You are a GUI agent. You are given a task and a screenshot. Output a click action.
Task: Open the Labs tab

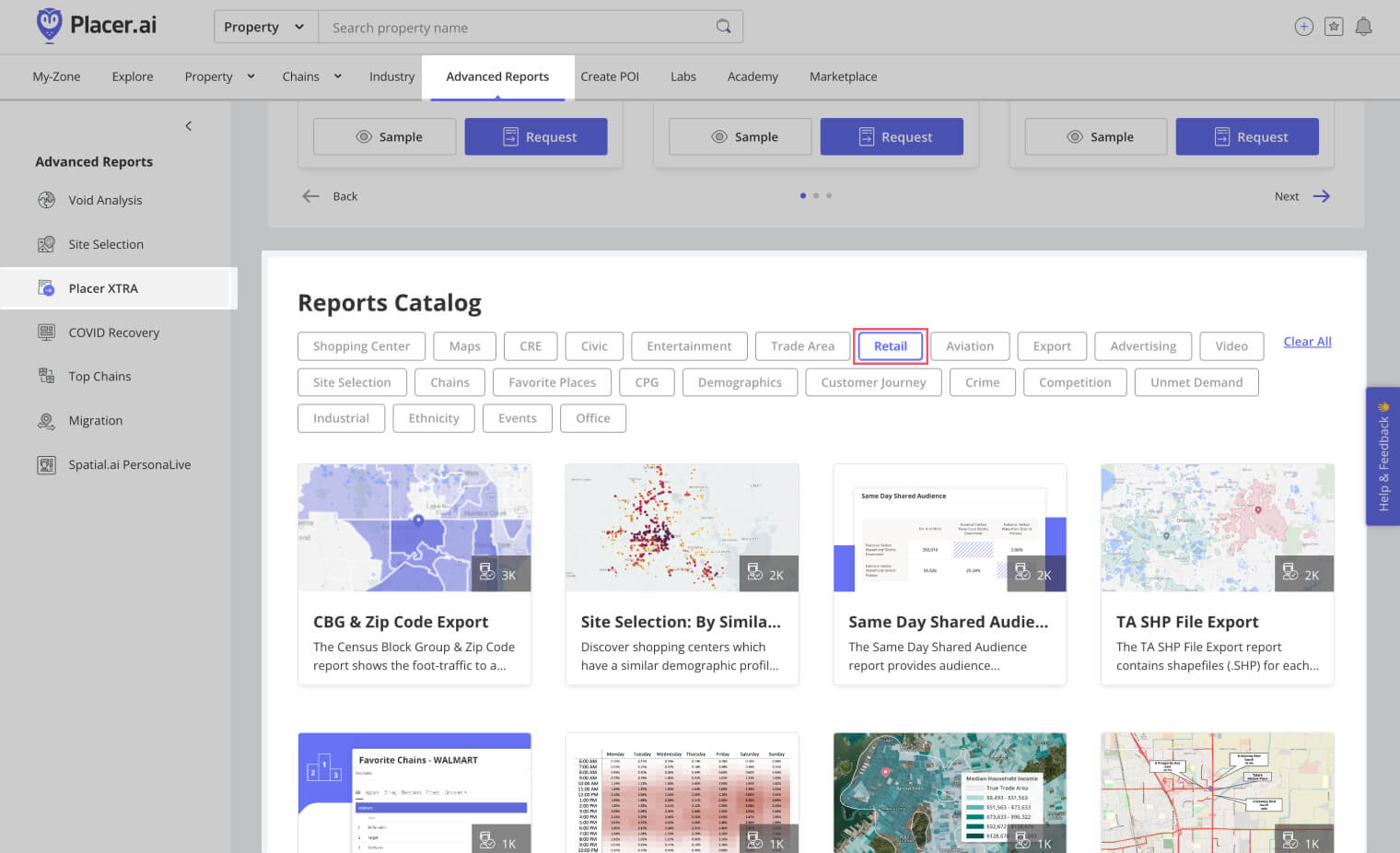pyautogui.click(x=683, y=76)
